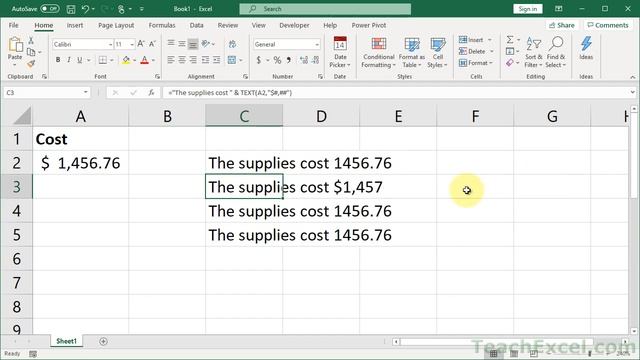Click inside the formula bar text

point(230,93)
